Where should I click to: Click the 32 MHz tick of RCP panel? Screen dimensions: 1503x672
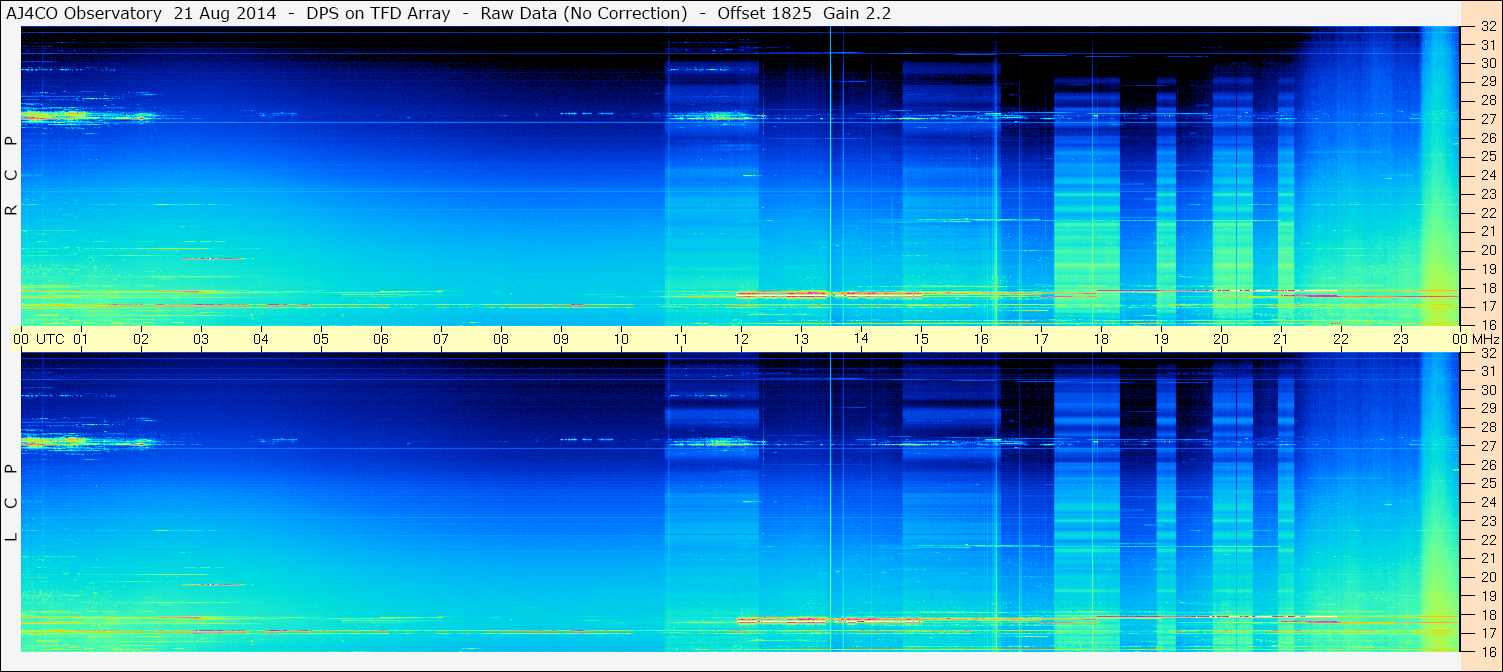(x=1488, y=27)
